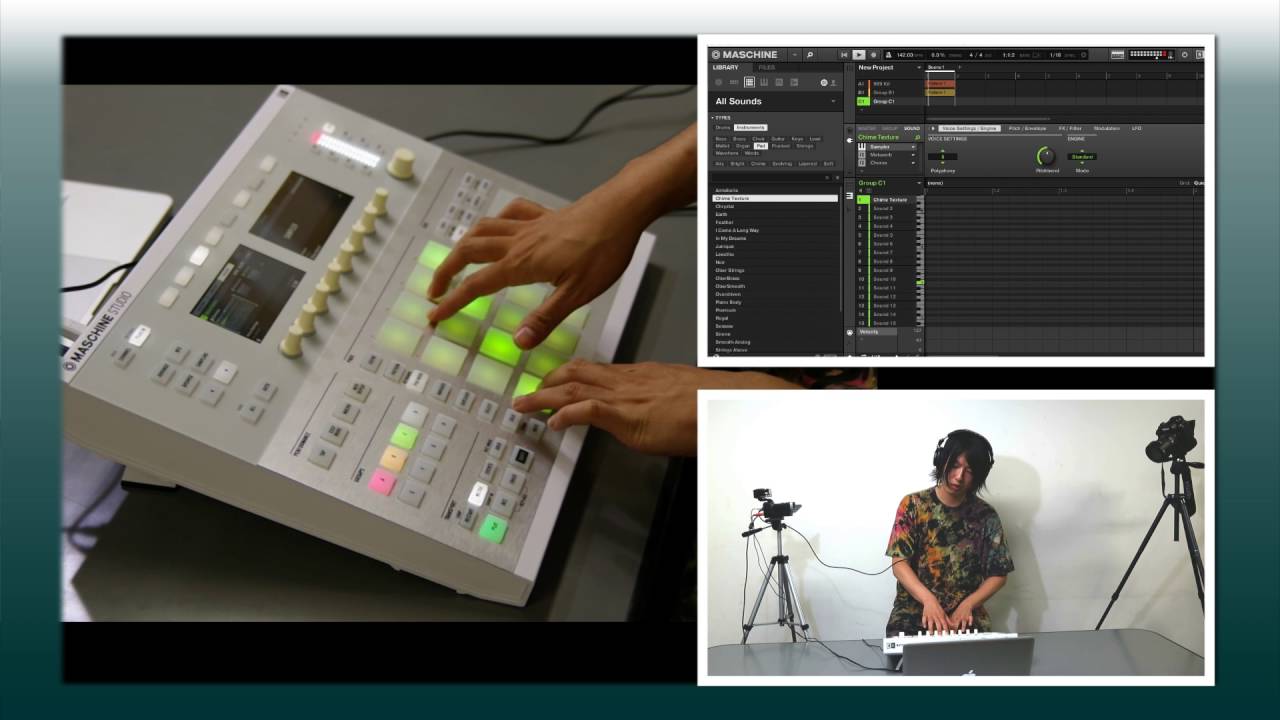Image resolution: width=1280 pixels, height=720 pixels.
Task: Select the Sampler plug-in slot
Action: 886,147
